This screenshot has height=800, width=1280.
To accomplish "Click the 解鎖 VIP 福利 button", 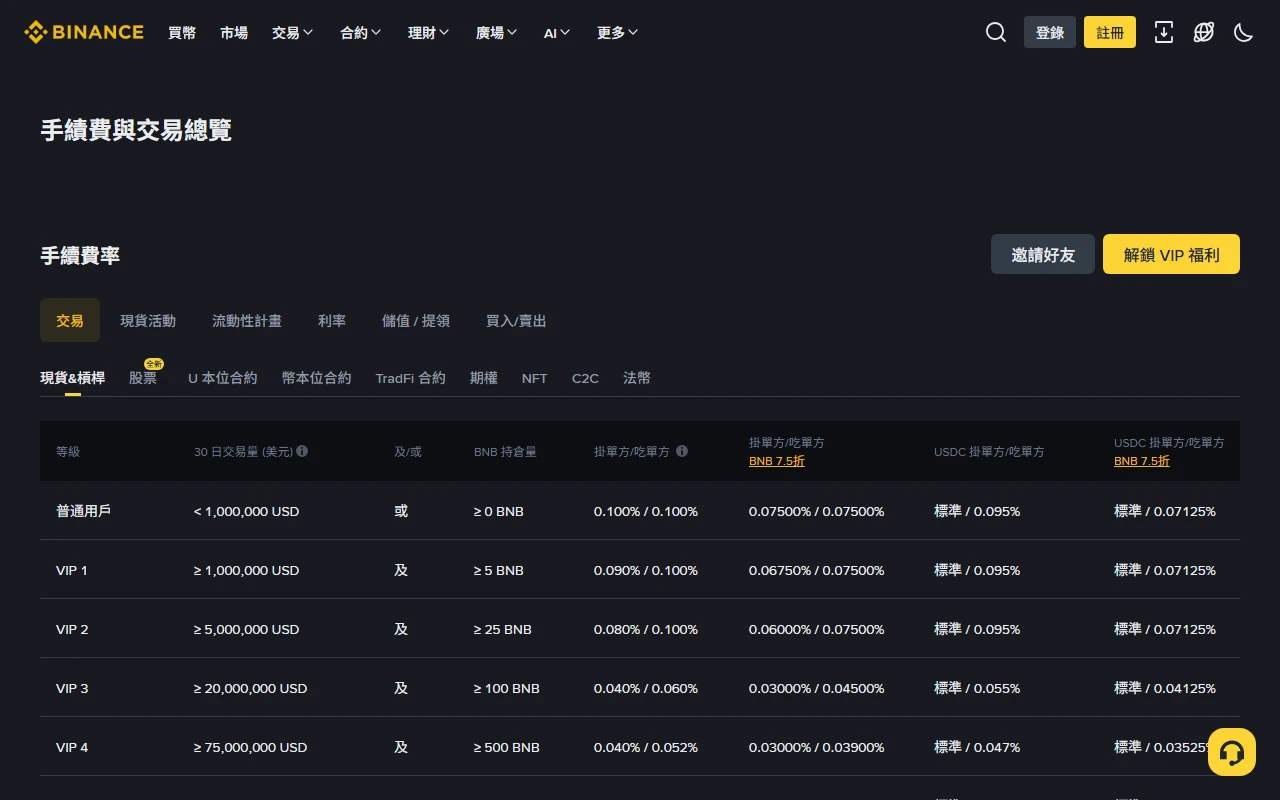I will click(x=1172, y=254).
